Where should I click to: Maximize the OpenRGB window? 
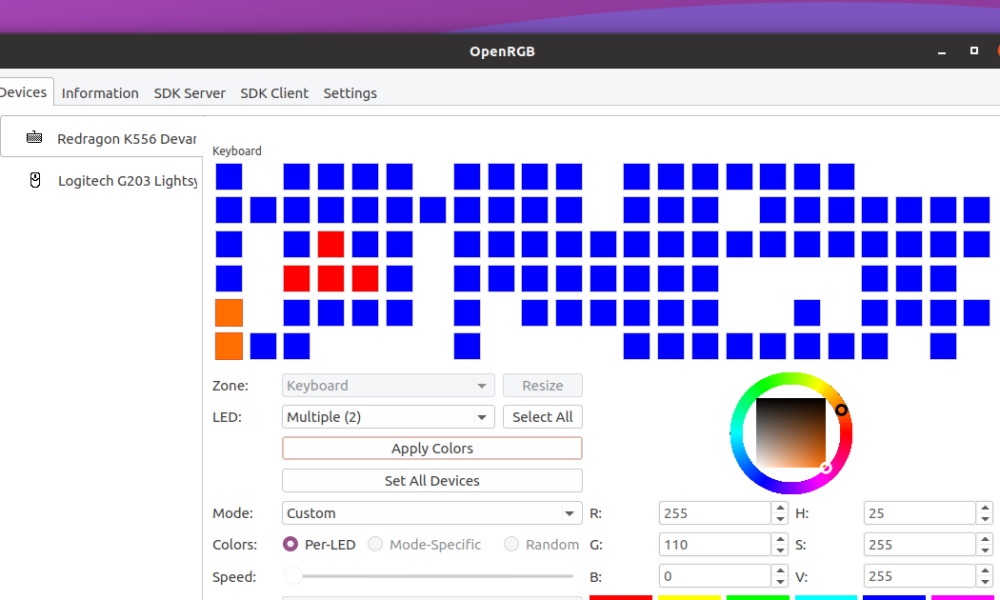974,50
